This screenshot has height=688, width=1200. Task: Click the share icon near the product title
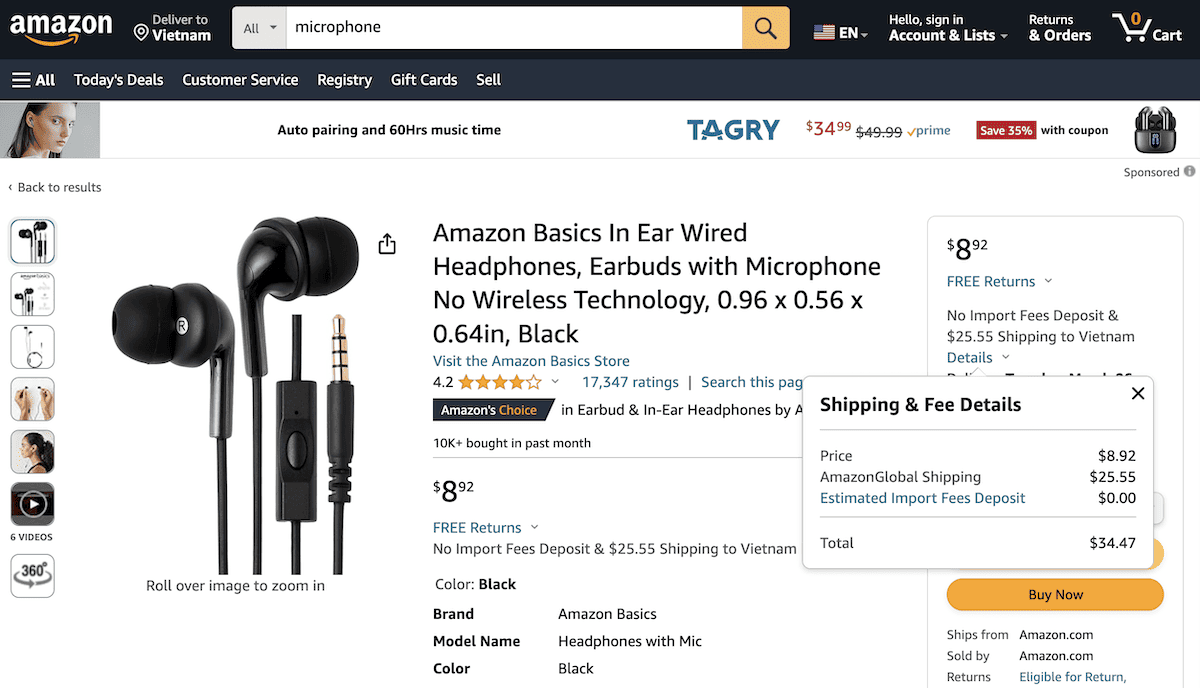[387, 242]
